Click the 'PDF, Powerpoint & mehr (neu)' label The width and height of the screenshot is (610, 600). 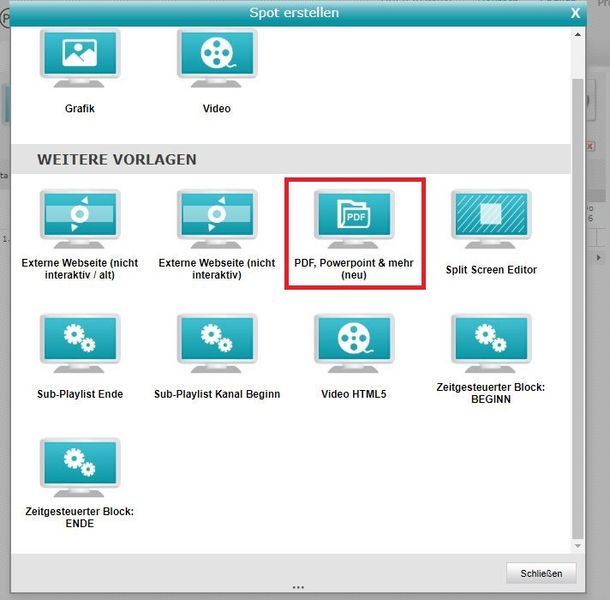coord(354,269)
